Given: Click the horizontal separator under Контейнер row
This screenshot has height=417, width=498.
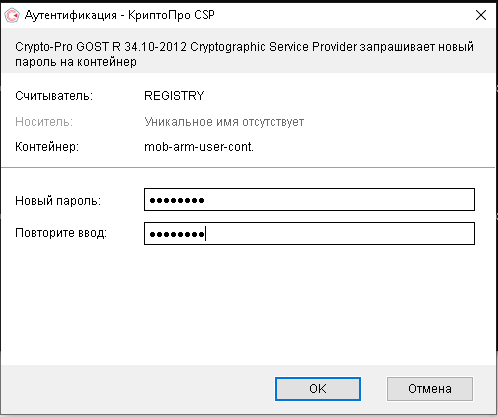Looking at the screenshot, I should pos(248,167).
